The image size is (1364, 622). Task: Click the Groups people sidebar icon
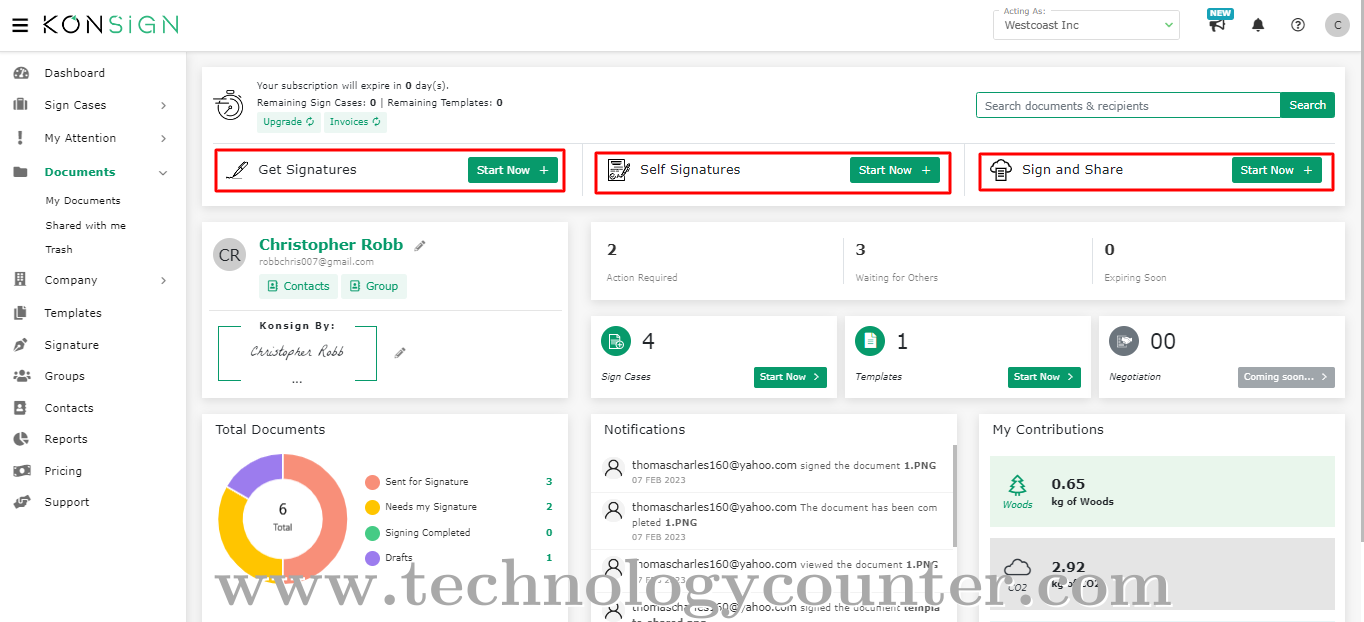21,376
